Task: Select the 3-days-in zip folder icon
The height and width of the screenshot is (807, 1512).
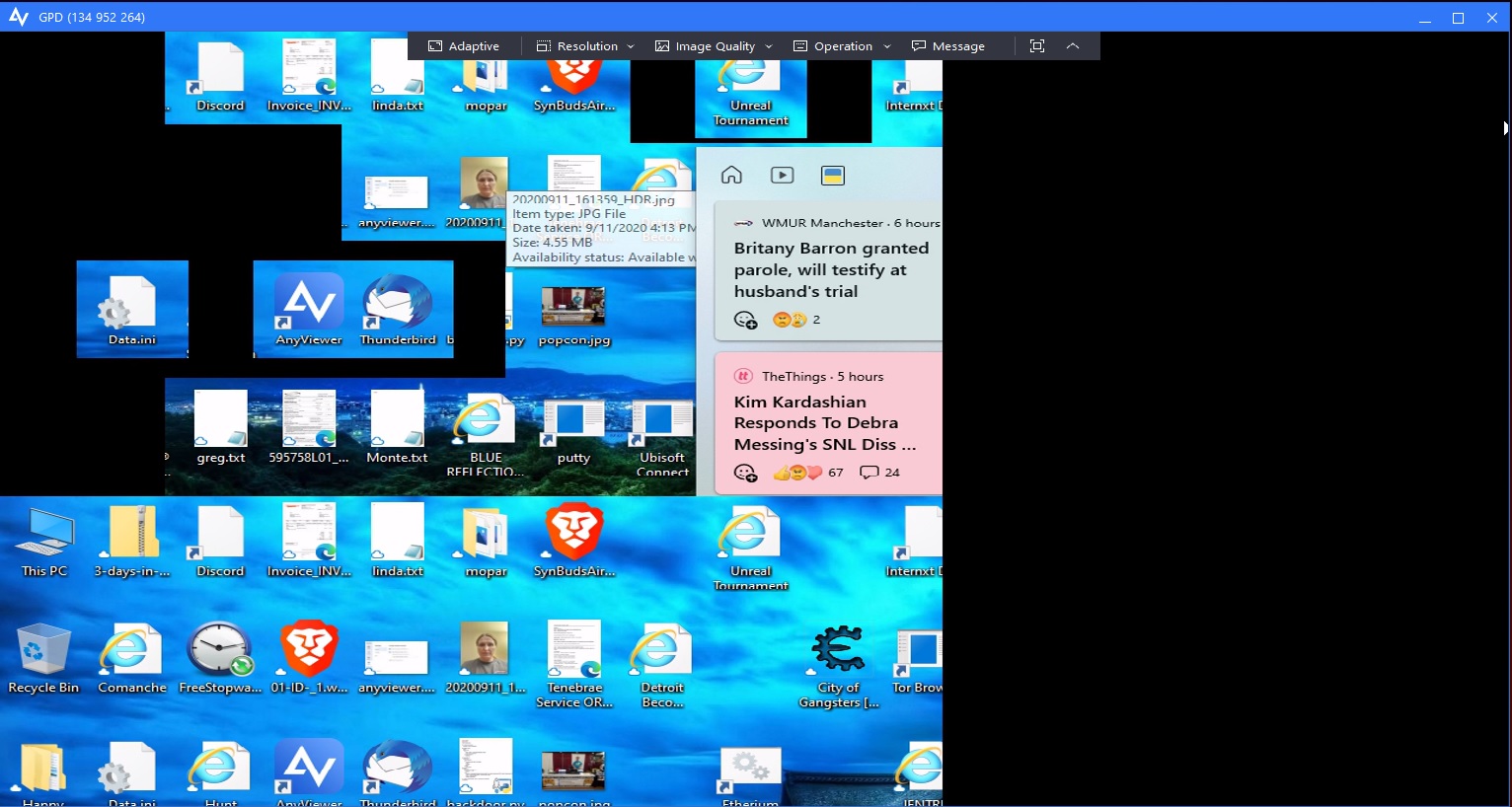Action: pos(132,542)
